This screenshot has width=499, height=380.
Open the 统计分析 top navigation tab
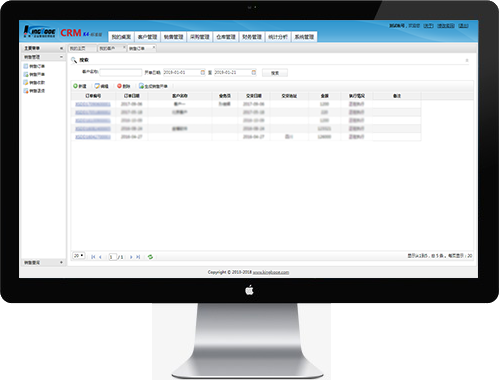(x=278, y=37)
